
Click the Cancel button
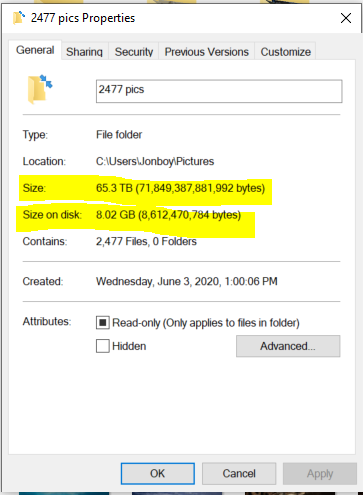pos(239,473)
